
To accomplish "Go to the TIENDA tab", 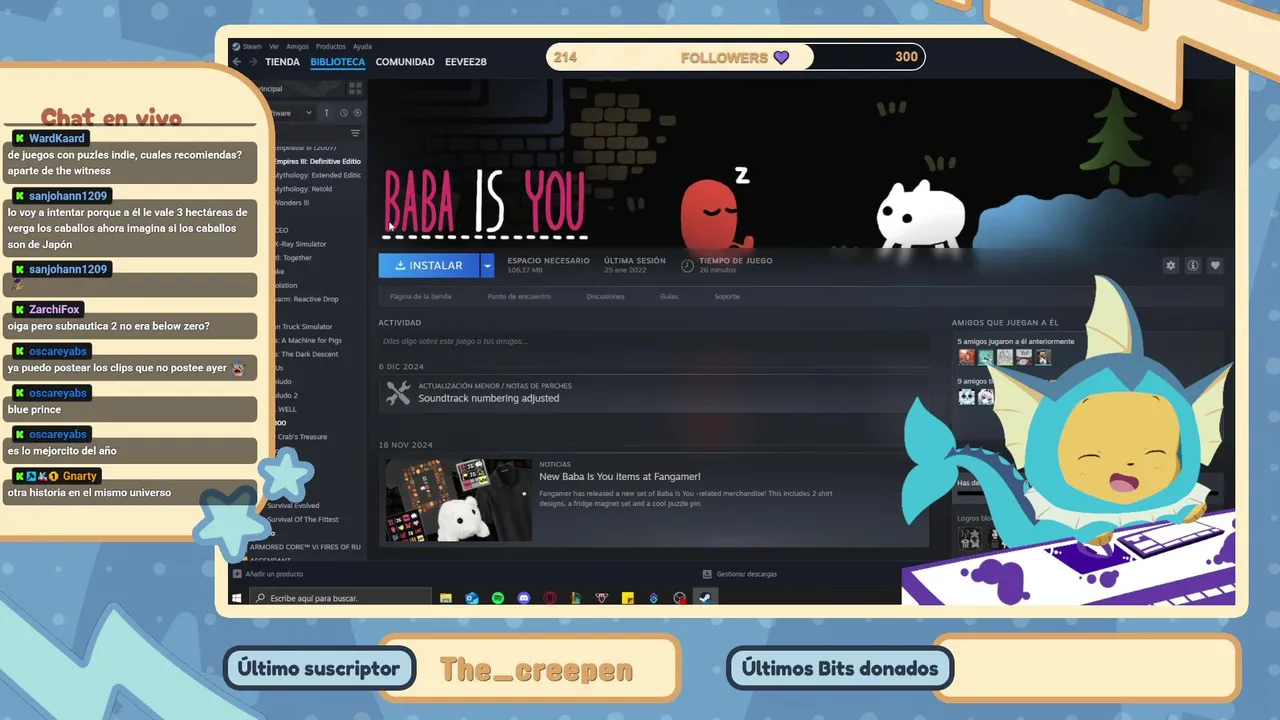I will [282, 62].
